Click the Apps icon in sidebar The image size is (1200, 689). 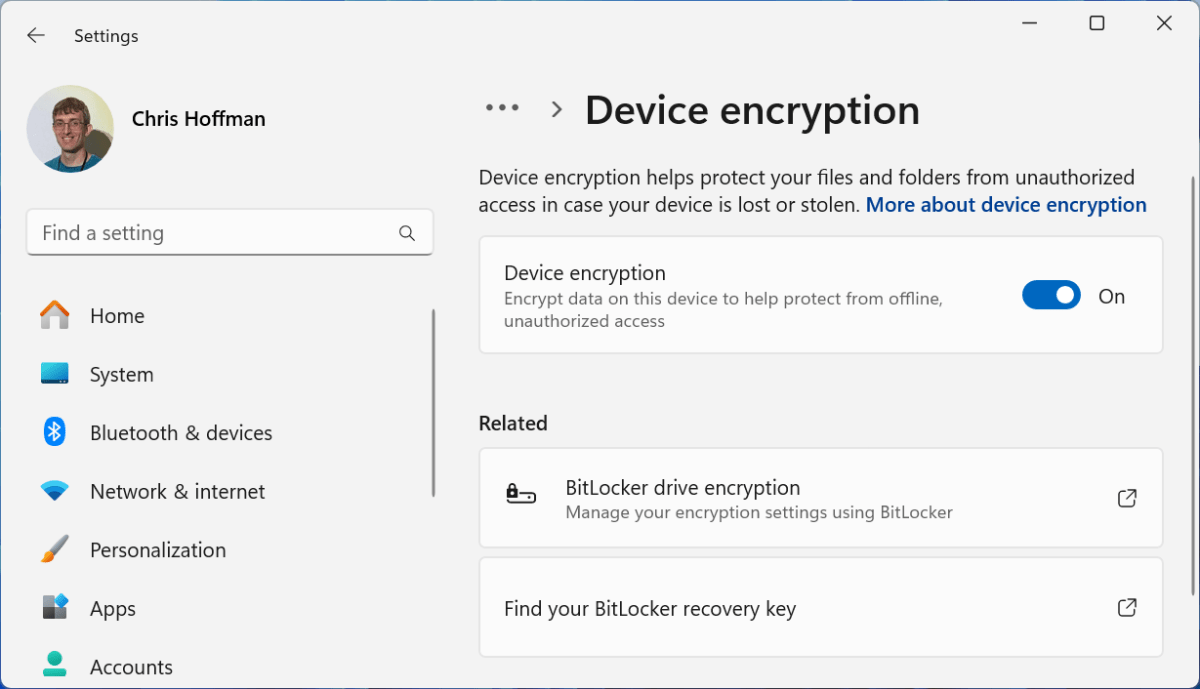pos(55,607)
